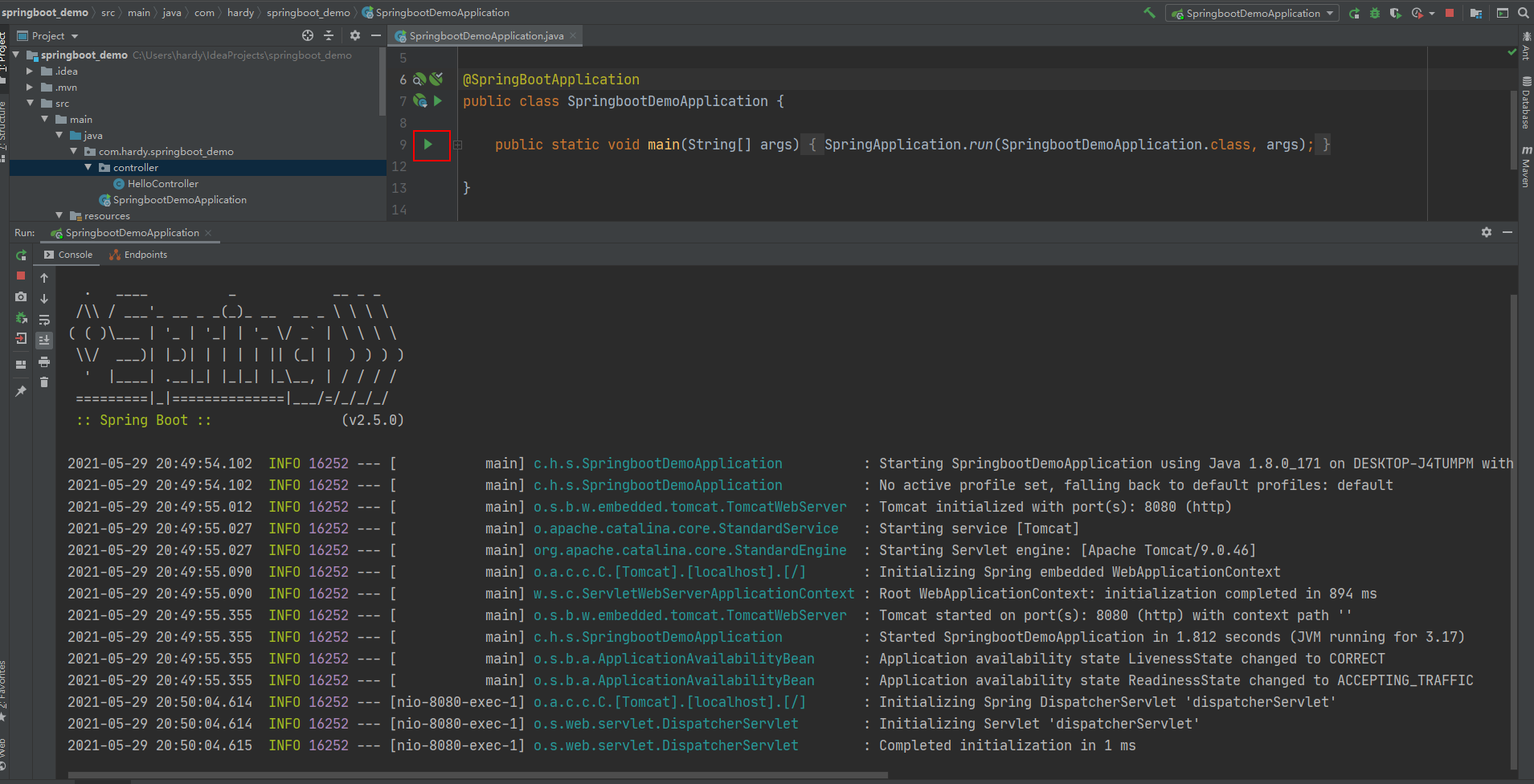The image size is (1534, 784).
Task: Collapse the com.hardy.springboot_demo package arrow
Action: point(74,151)
